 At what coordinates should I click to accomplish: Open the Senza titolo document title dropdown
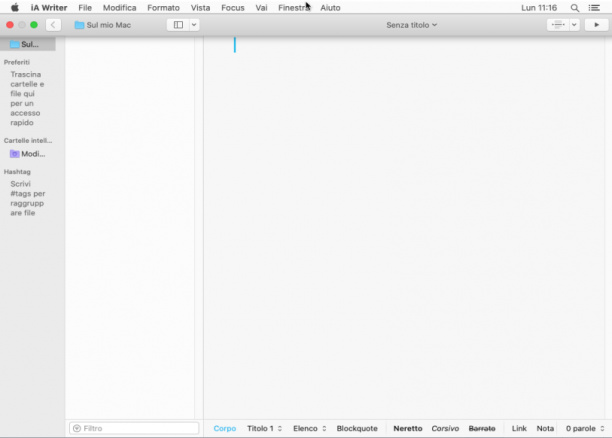pos(411,25)
